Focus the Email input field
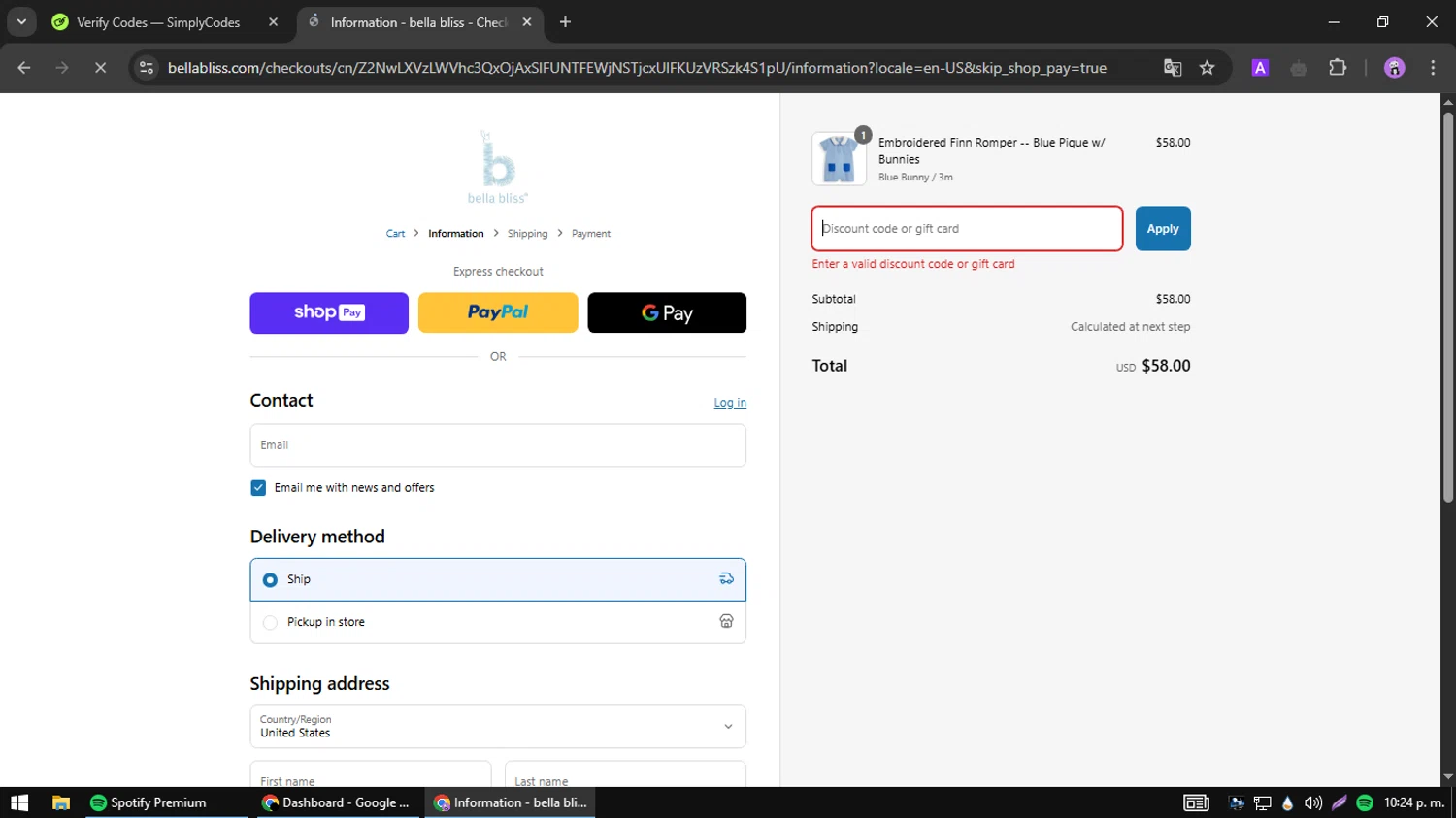The image size is (1456, 818). 498,445
